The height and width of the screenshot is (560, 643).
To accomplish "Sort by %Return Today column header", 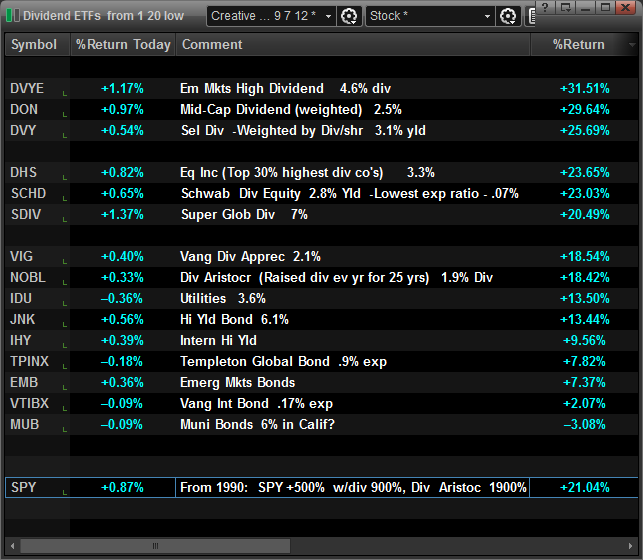I will pyautogui.click(x=123, y=44).
